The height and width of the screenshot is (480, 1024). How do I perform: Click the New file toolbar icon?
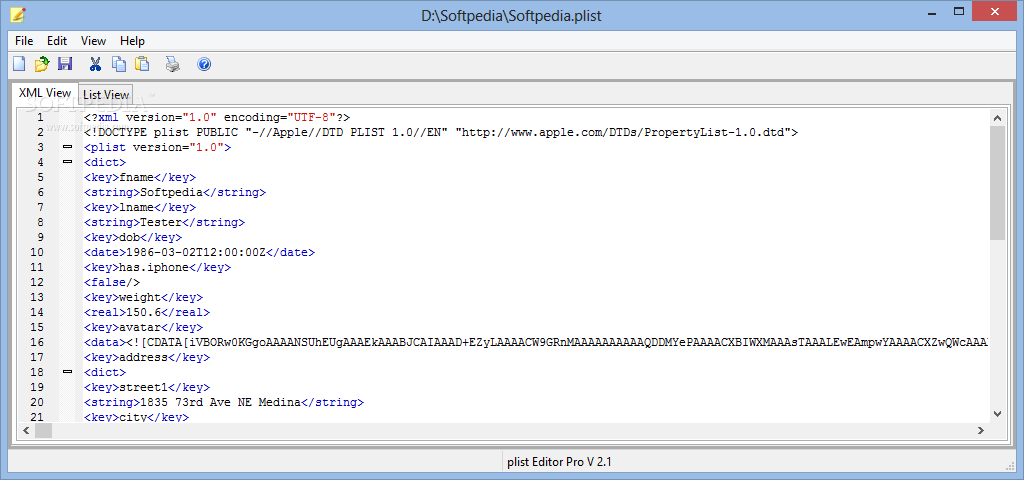point(20,64)
